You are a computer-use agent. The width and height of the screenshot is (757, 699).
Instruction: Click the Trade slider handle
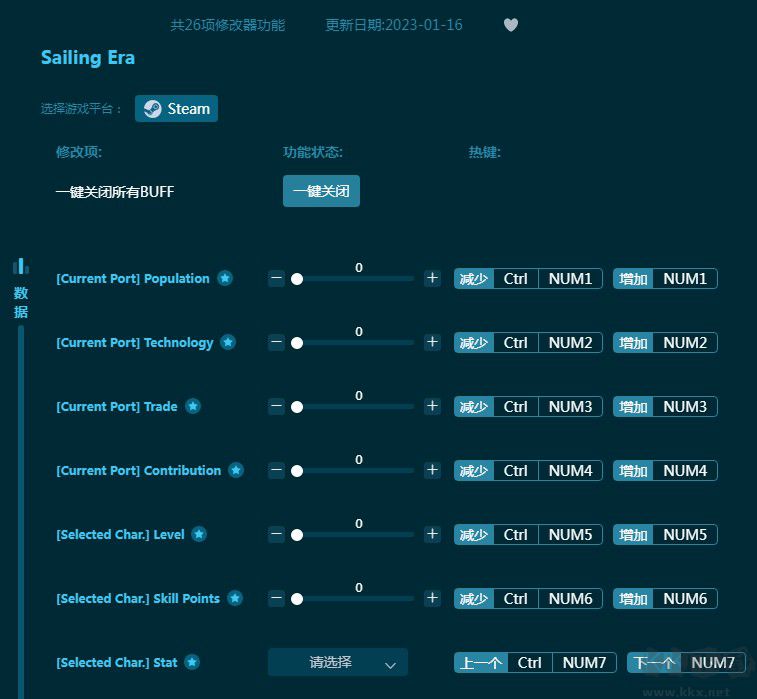297,407
